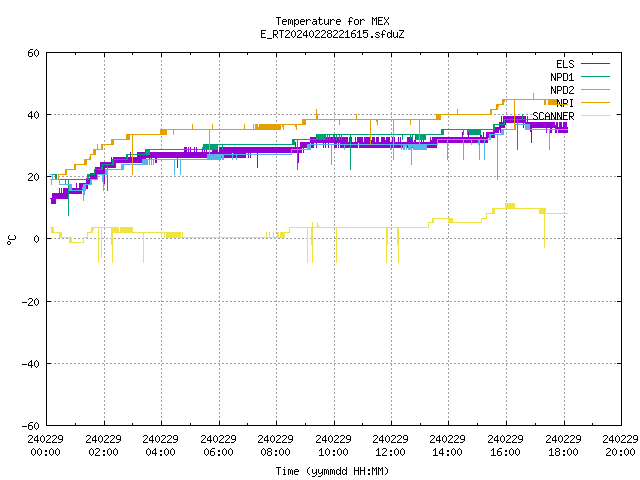
Task: Click the chart title "Temperature for MEX"
Action: click(x=332, y=21)
